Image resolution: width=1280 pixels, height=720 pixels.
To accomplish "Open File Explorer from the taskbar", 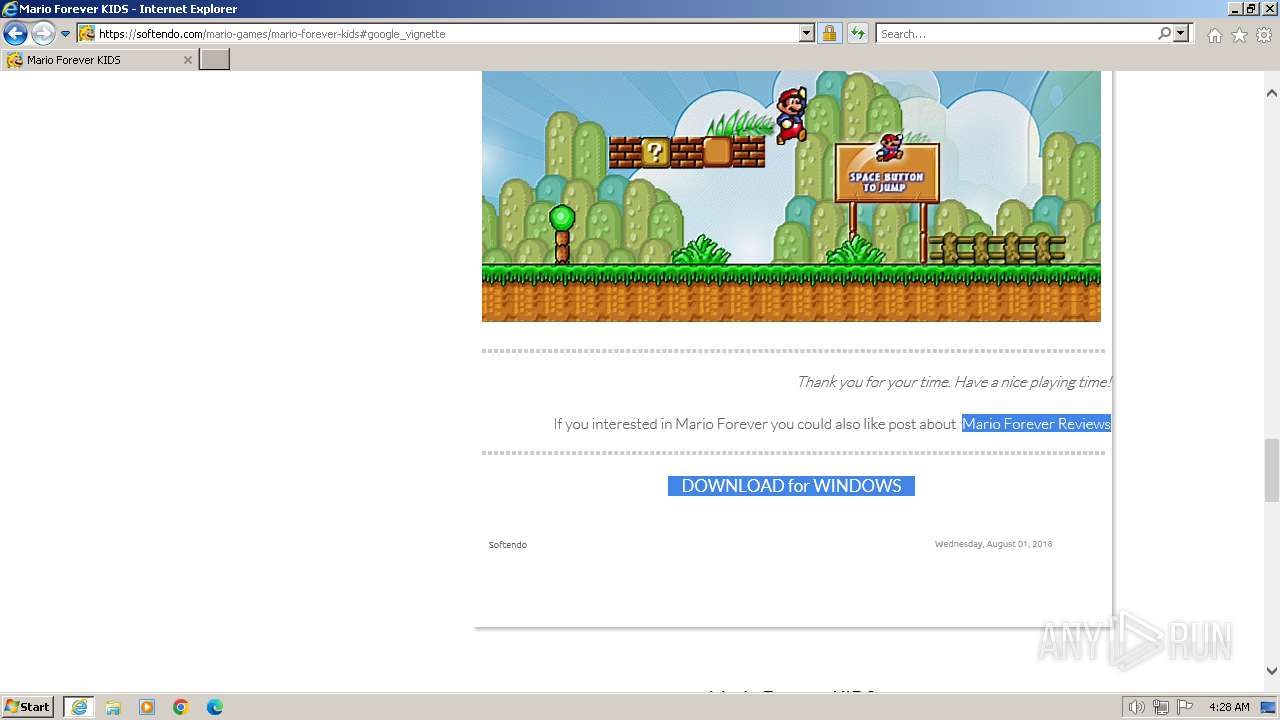I will [x=113, y=707].
